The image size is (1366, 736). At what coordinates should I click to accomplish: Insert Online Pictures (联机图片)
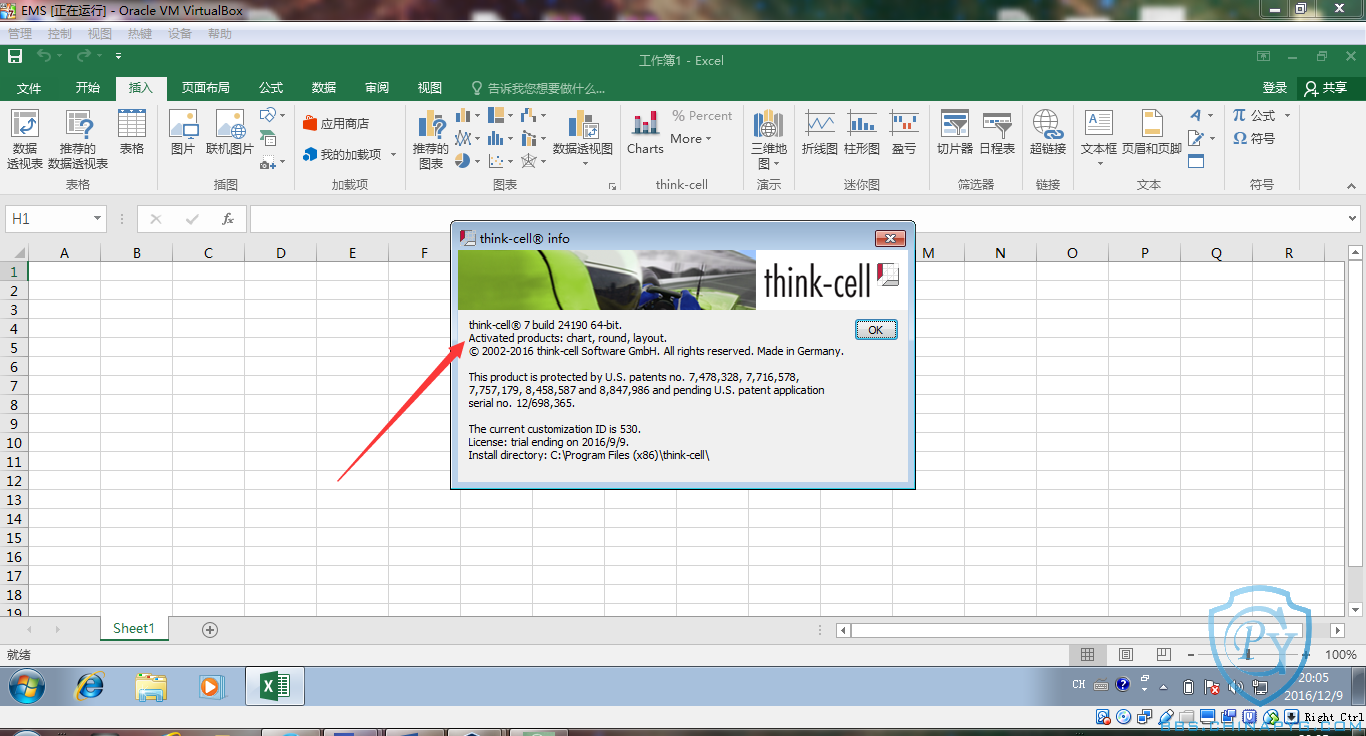point(230,132)
